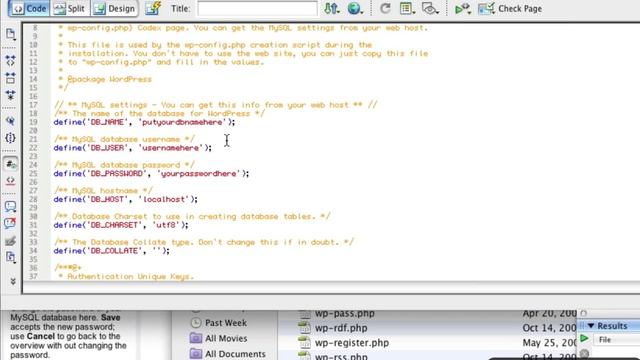Open the Open Documents icon in the coding toolbar
Image resolution: width=640 pixels, height=360 pixels.
point(11,34)
